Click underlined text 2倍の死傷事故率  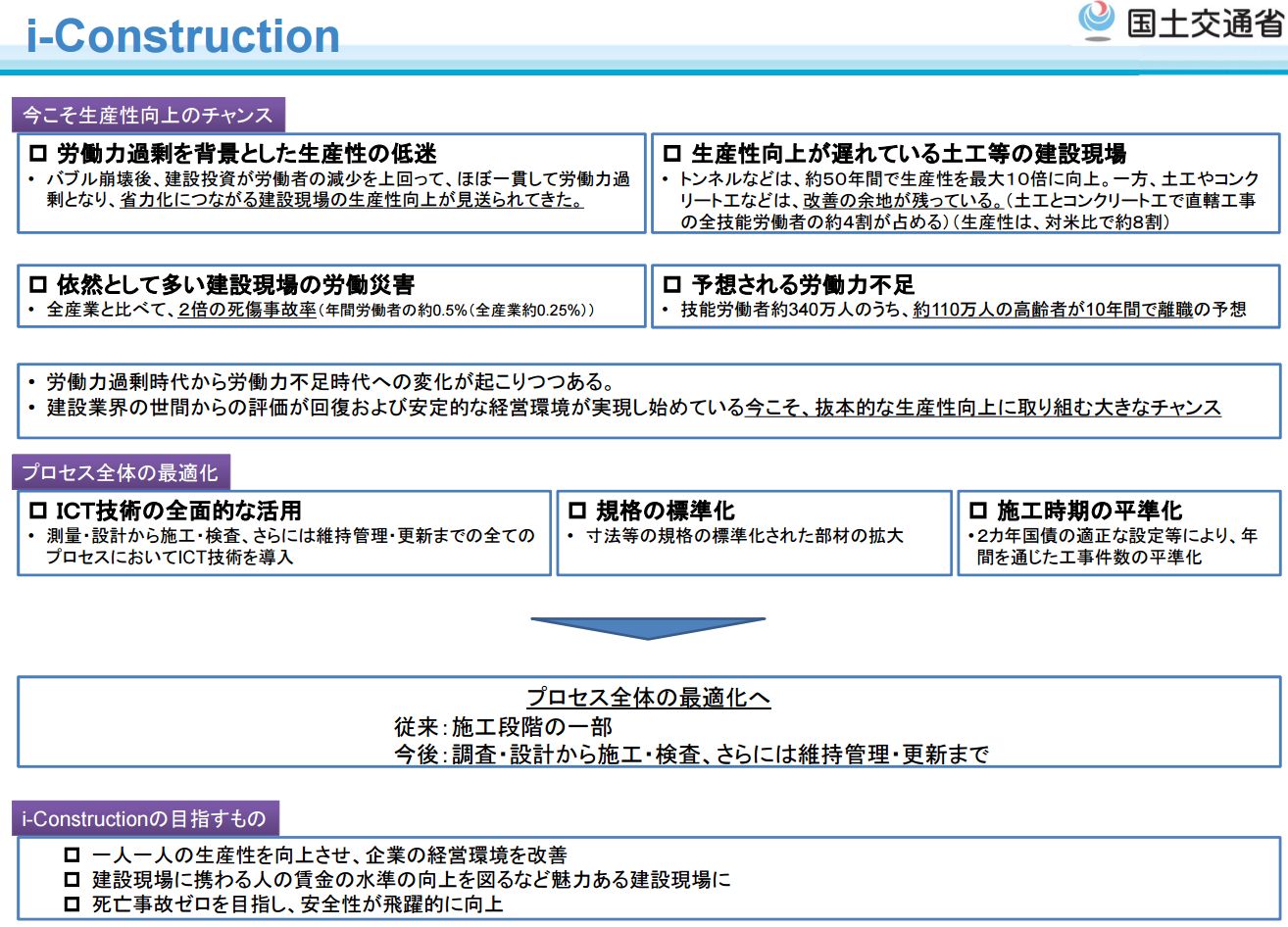246,310
